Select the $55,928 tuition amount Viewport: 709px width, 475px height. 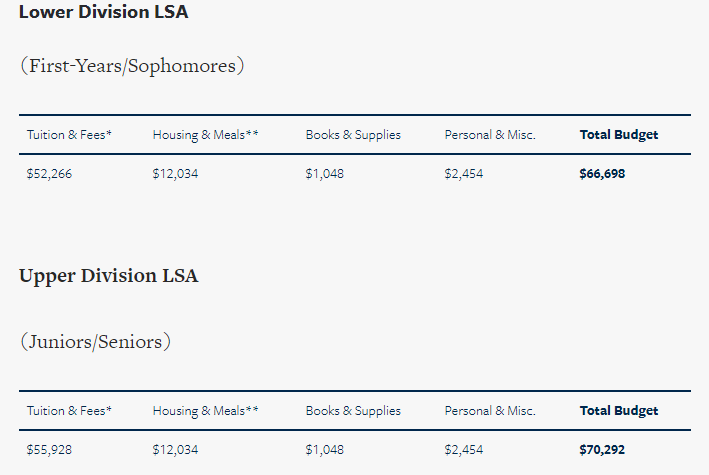tap(49, 450)
